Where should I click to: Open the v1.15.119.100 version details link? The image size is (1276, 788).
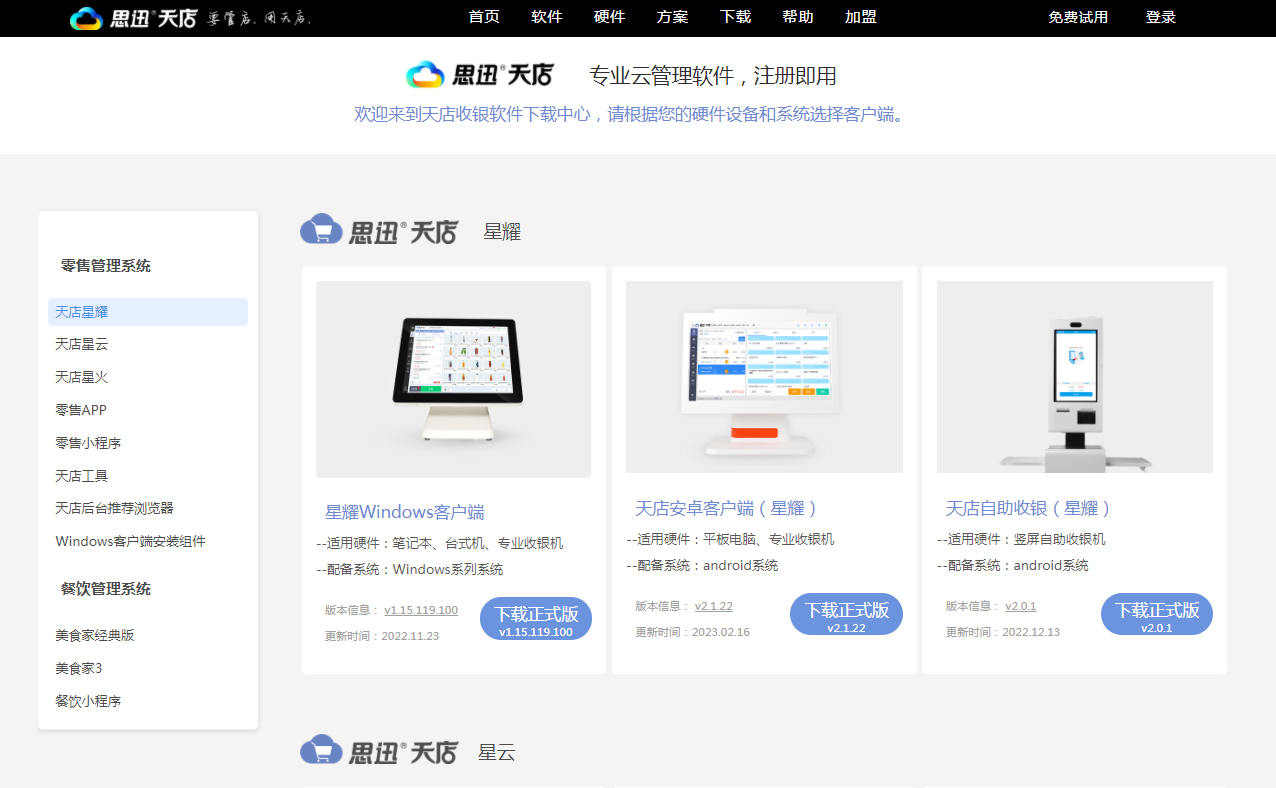click(x=421, y=609)
